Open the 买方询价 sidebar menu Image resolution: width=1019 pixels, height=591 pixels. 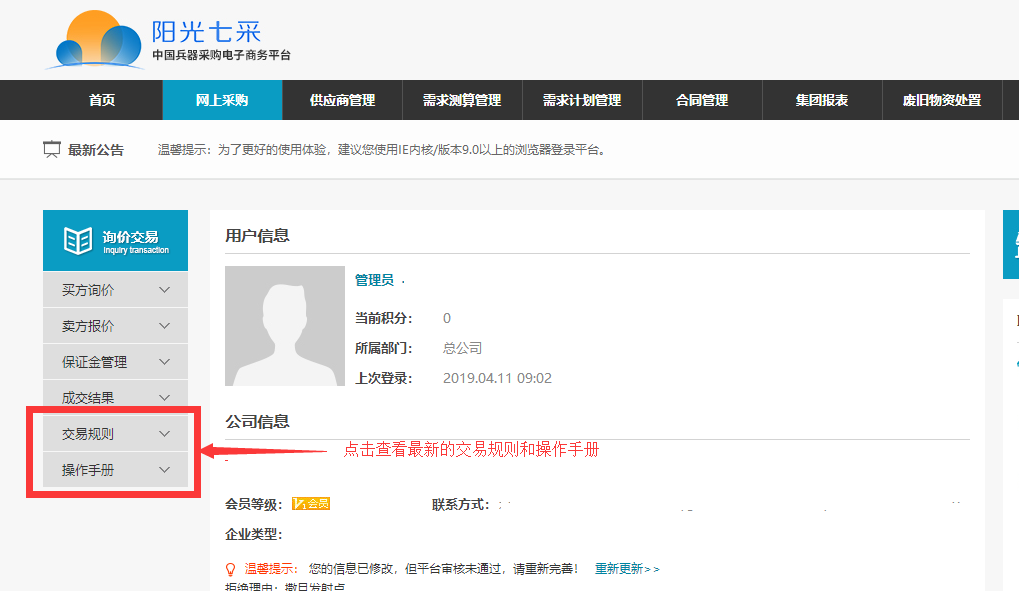tap(116, 290)
